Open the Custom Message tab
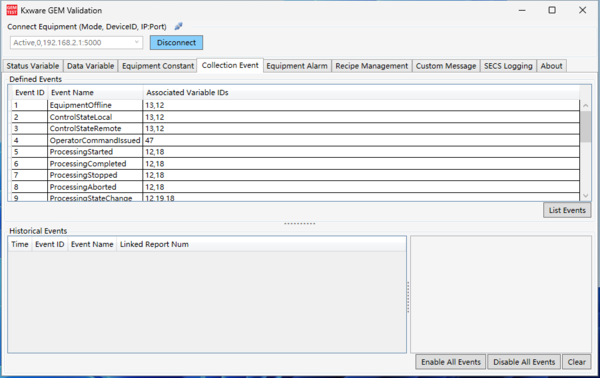 tap(446, 66)
